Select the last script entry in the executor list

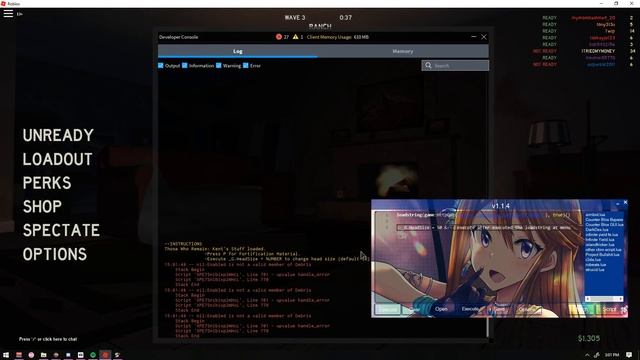click(594, 269)
